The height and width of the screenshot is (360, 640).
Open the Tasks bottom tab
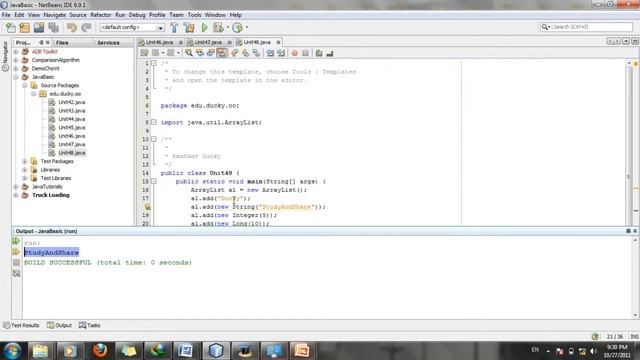pos(89,325)
